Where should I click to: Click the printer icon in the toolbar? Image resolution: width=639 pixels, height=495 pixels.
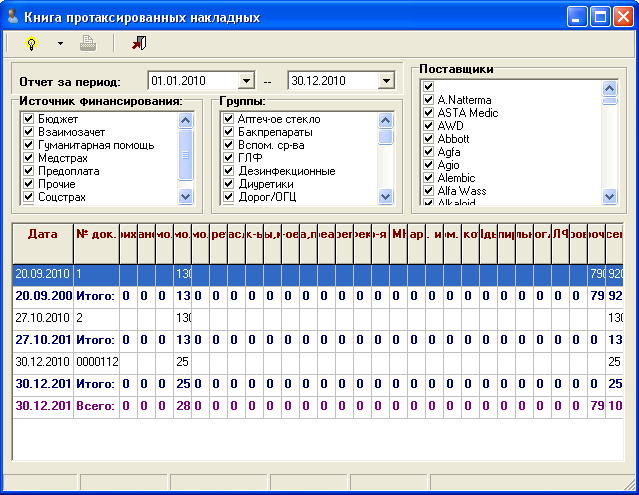coord(88,43)
